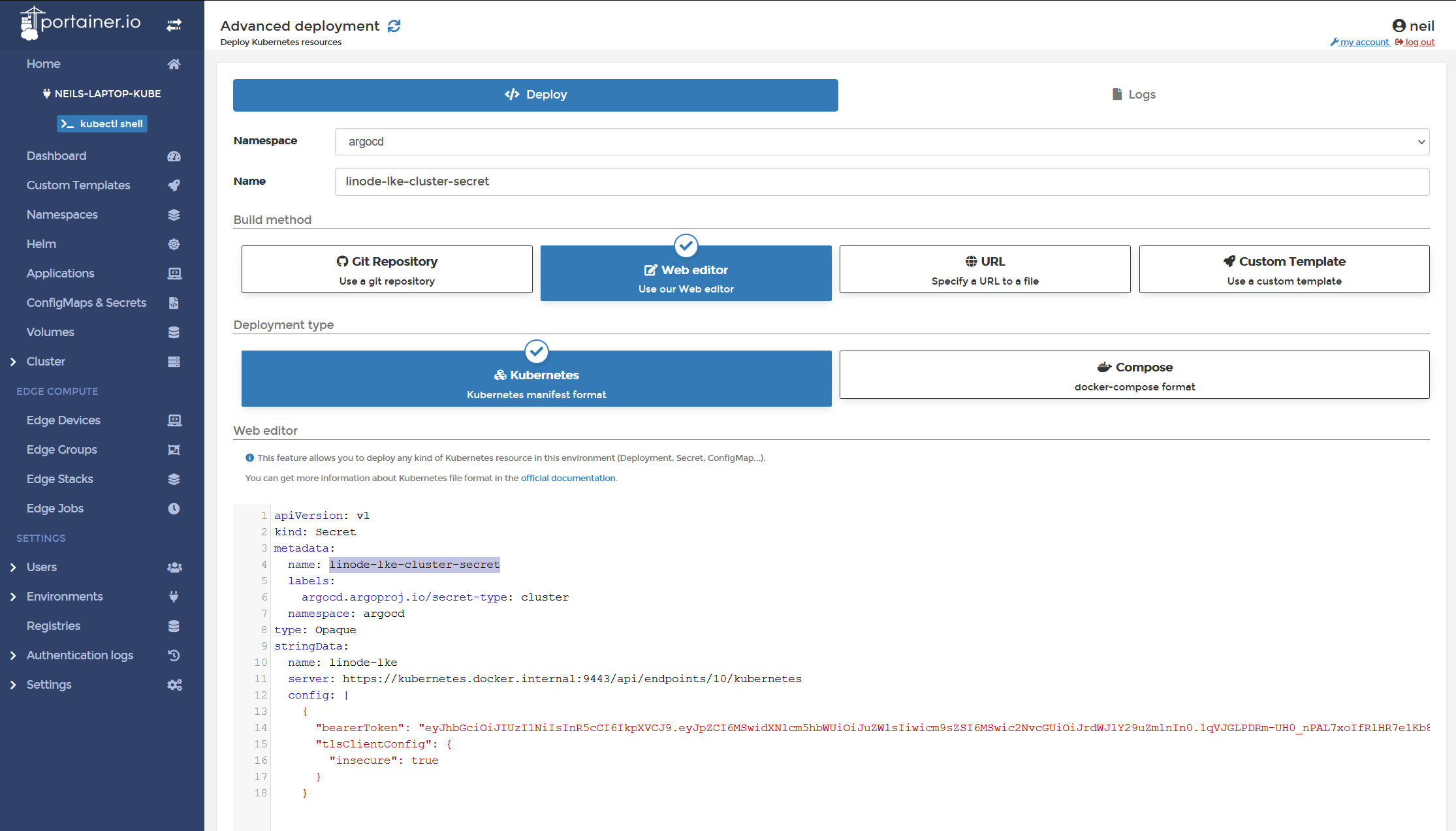Click the Users group icon
1456x831 pixels.
[x=174, y=567]
